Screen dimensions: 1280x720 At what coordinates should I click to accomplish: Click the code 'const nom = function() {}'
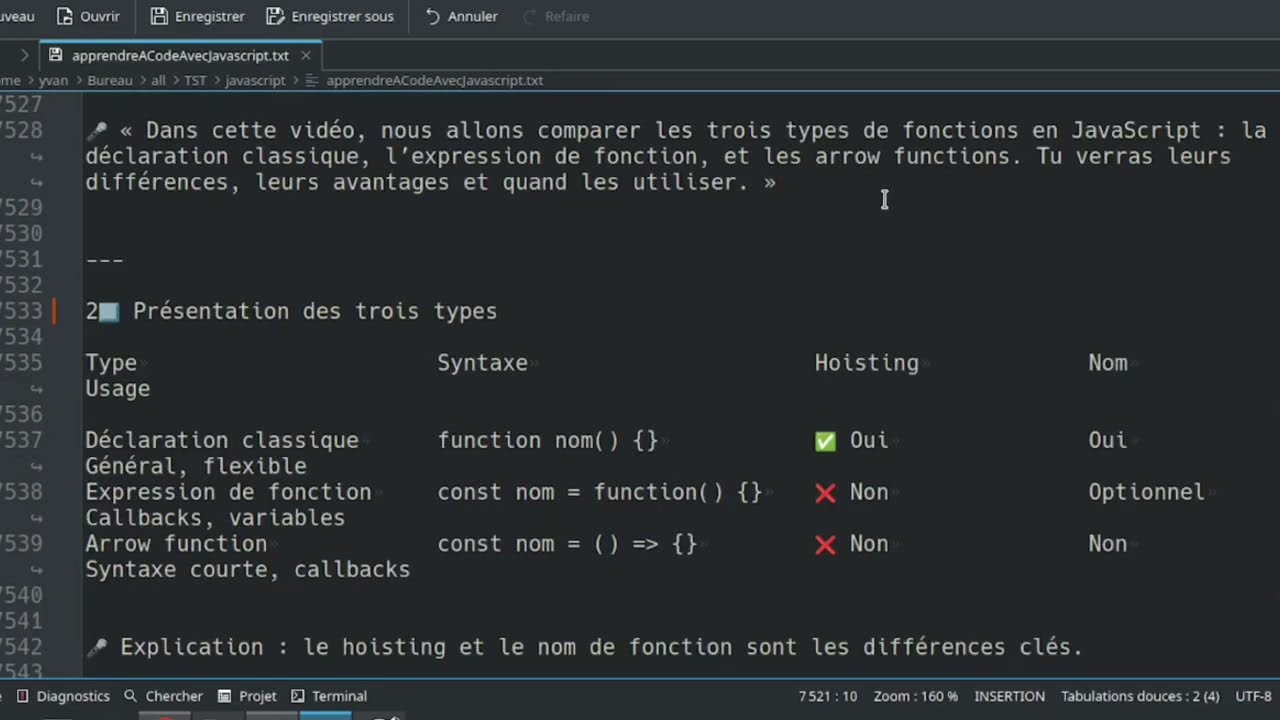(x=600, y=492)
